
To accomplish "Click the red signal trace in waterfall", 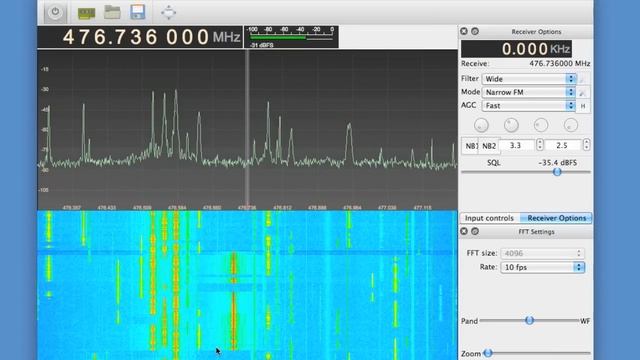I will pos(234,301).
